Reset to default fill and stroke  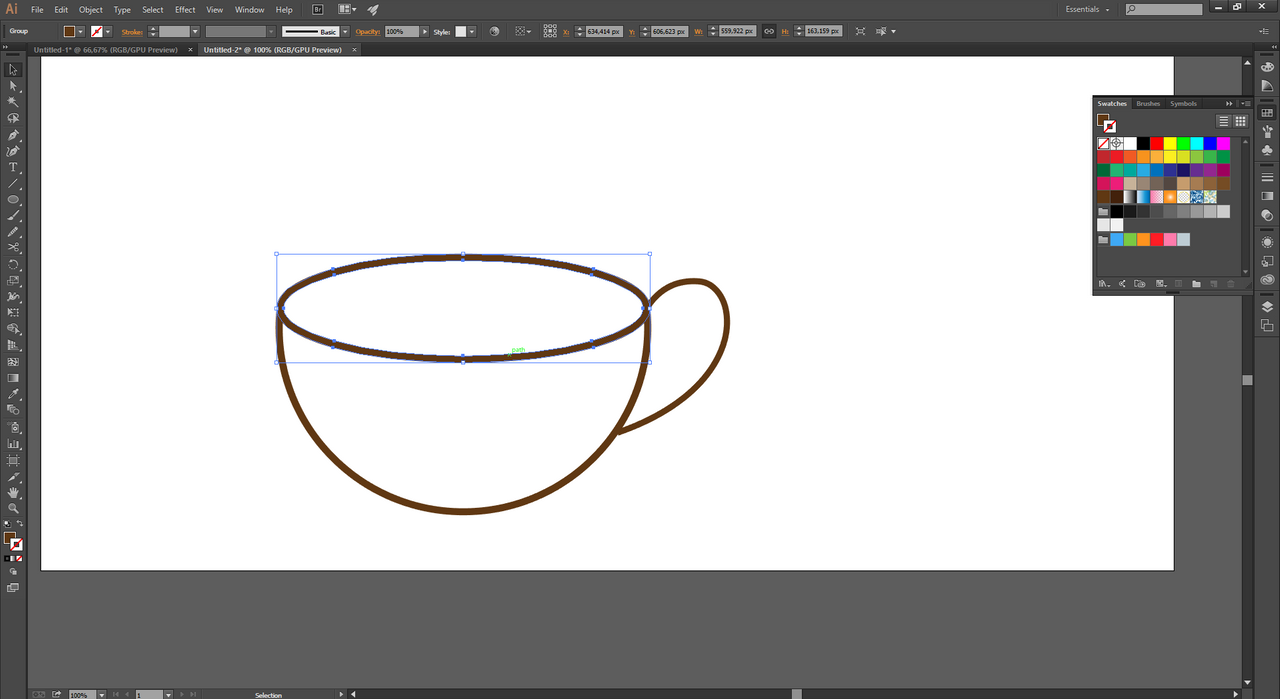tap(7, 524)
